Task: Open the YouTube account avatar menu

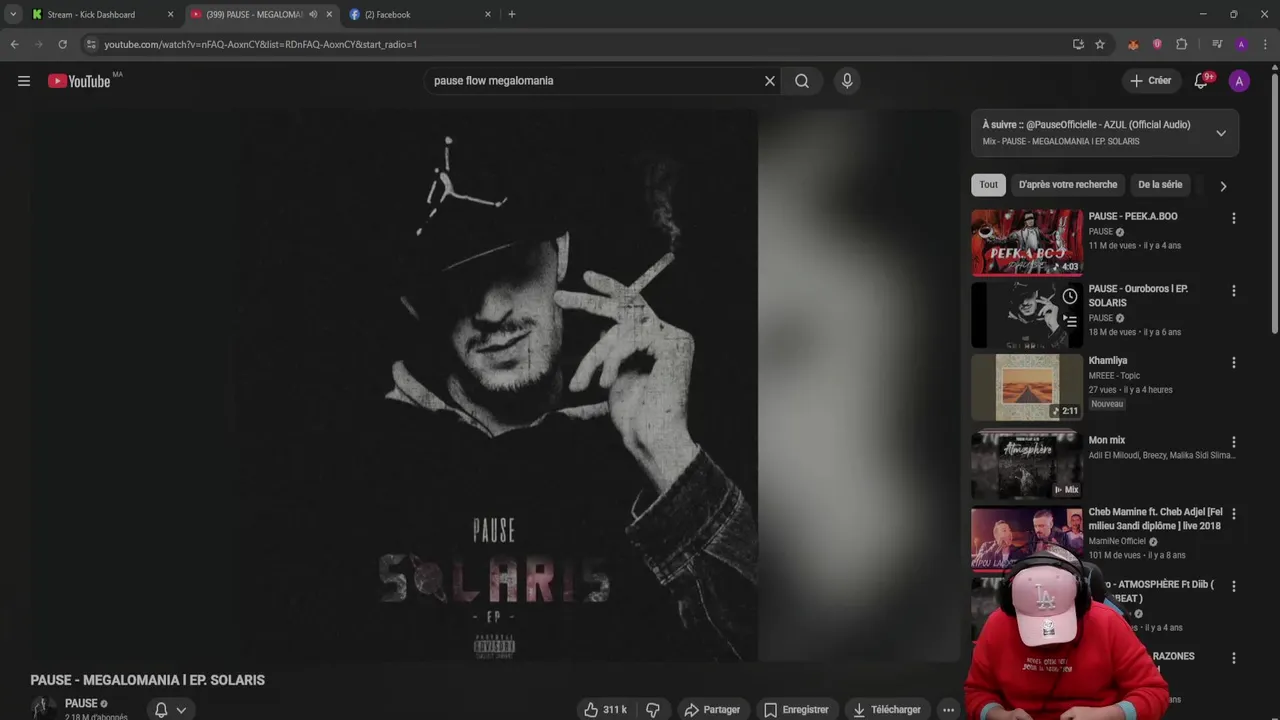Action: pos(1239,81)
